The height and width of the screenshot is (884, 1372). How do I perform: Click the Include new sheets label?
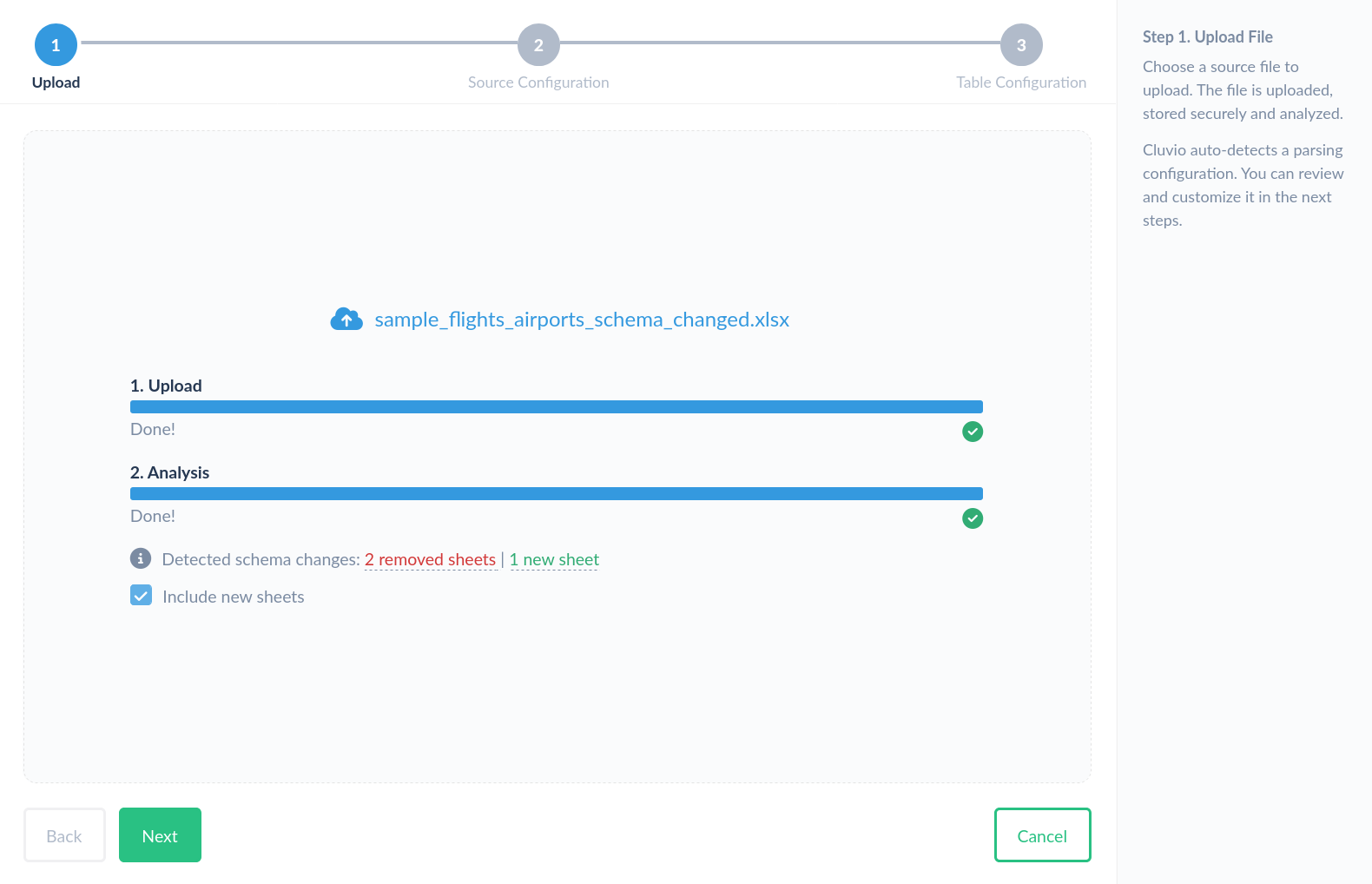233,597
